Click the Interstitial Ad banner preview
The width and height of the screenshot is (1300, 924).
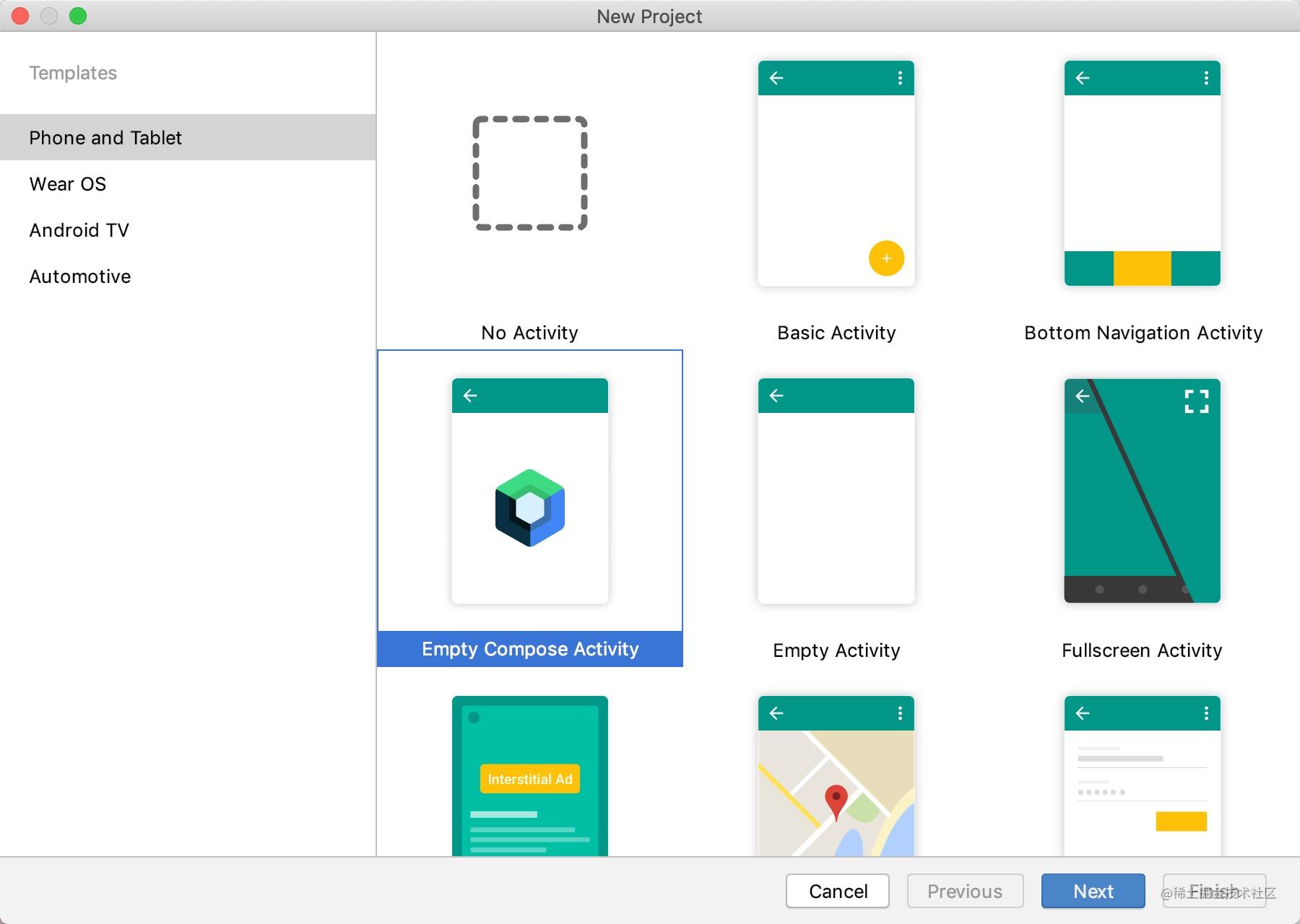[x=529, y=779]
